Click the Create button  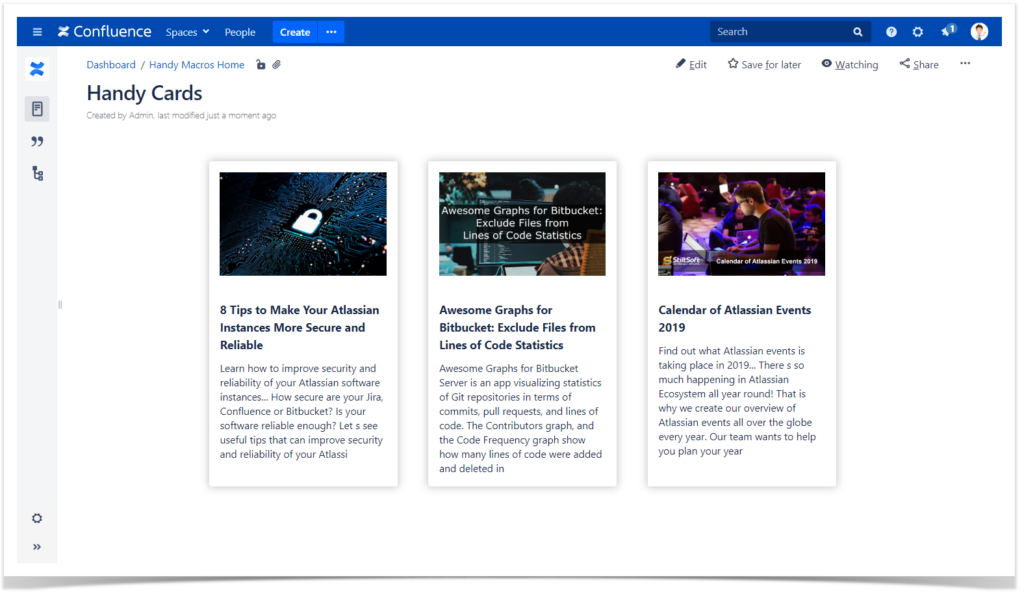point(294,31)
